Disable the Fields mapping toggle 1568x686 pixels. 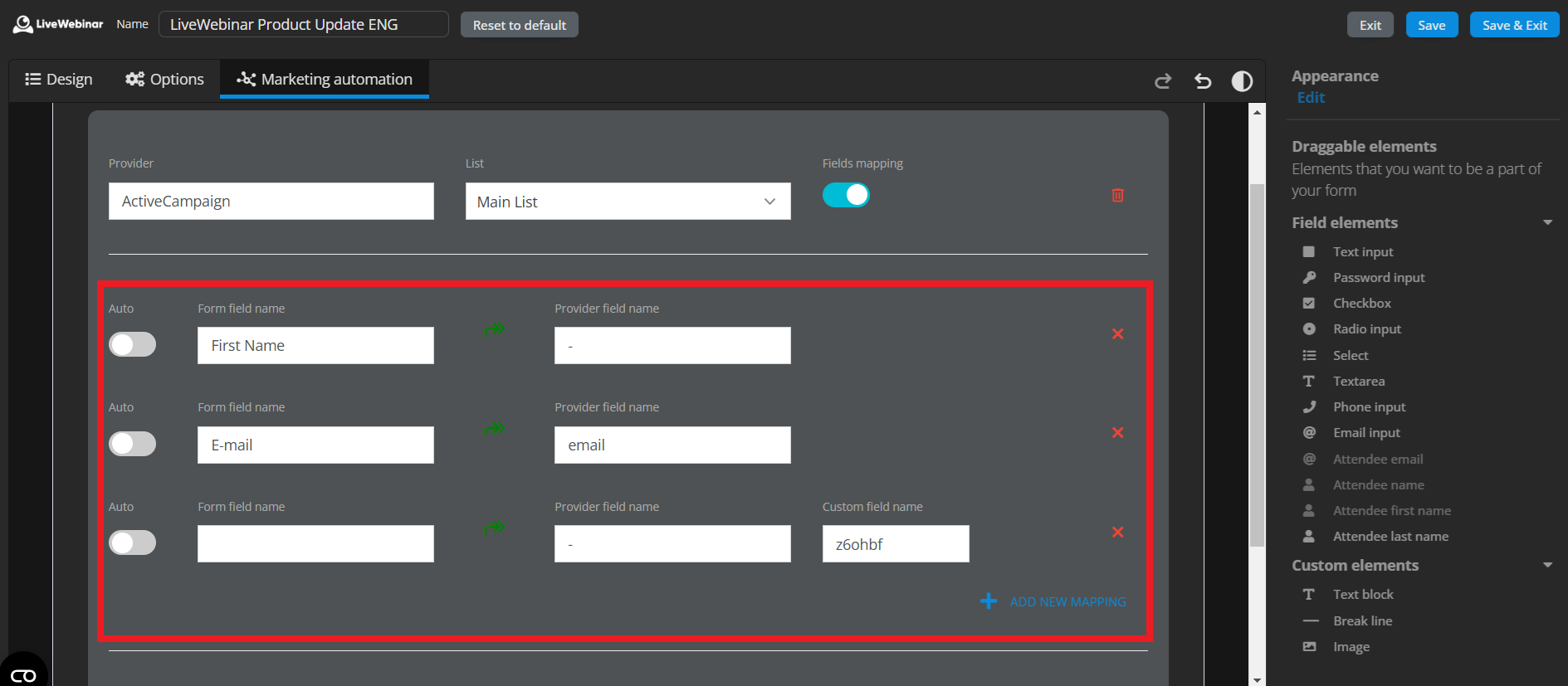(845, 195)
